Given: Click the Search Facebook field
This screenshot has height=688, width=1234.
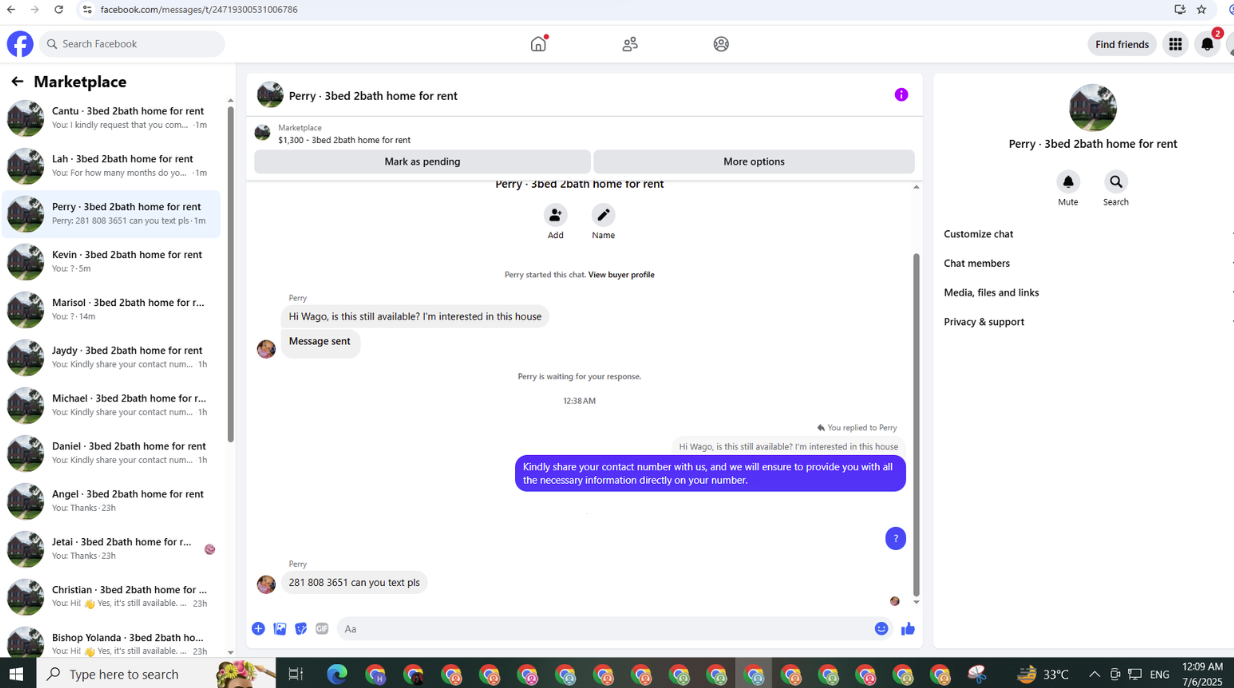Looking at the screenshot, I should tap(132, 44).
